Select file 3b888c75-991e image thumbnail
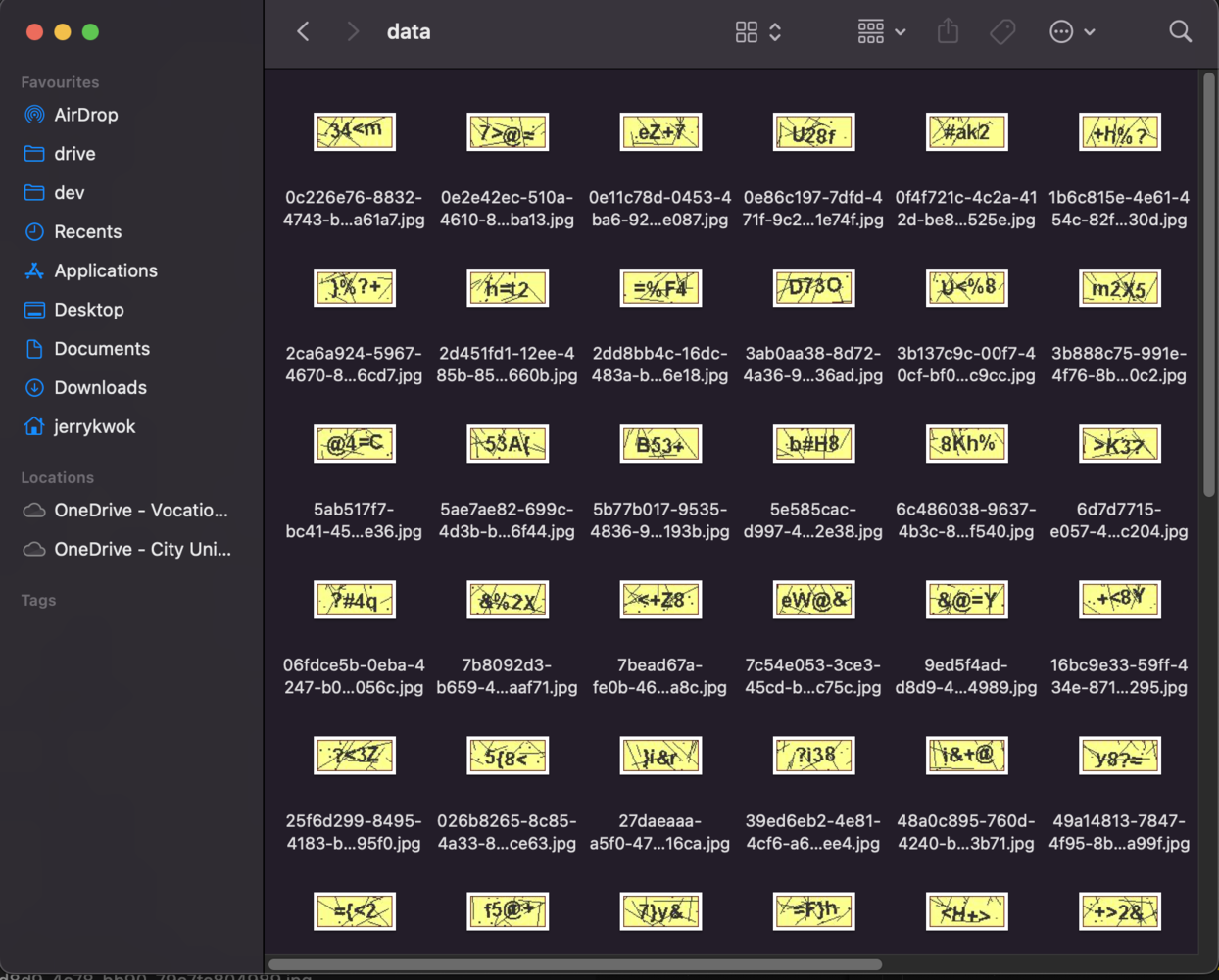Screen dimensions: 1219x980 pyautogui.click(x=1119, y=288)
